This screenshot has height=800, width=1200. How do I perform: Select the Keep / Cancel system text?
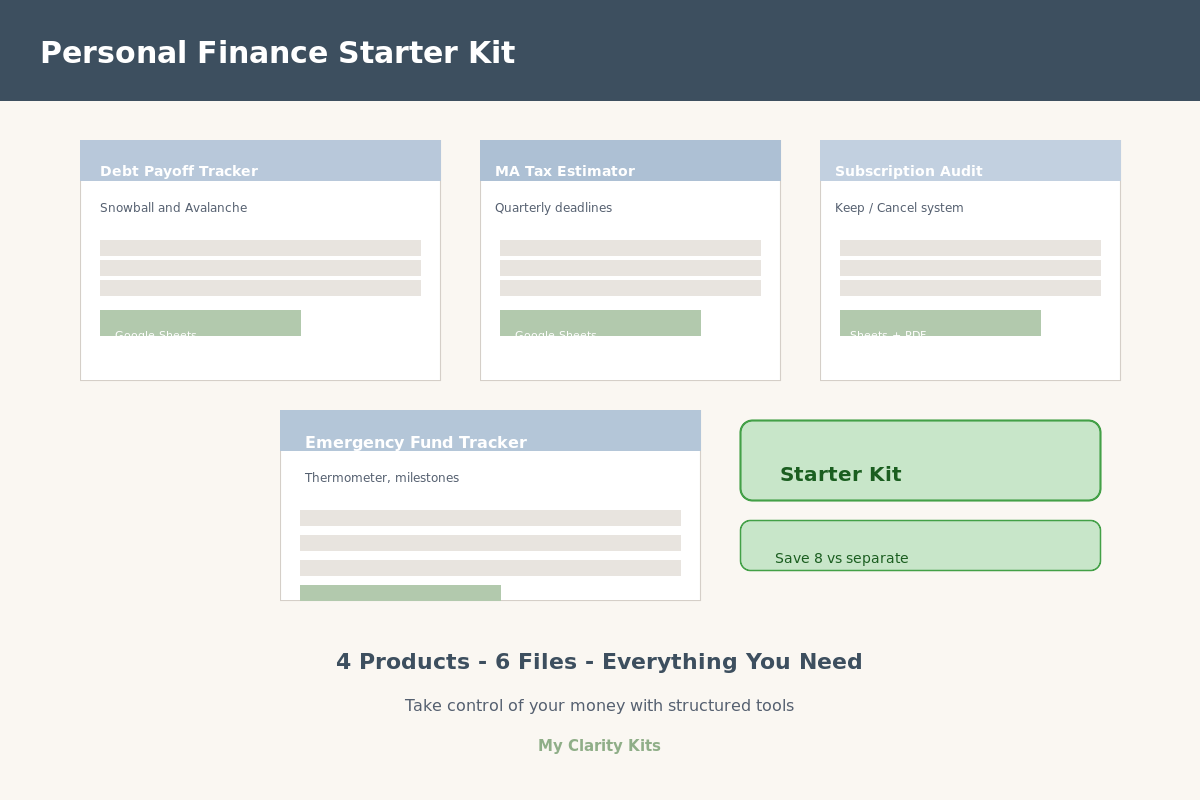pyautogui.click(x=899, y=208)
